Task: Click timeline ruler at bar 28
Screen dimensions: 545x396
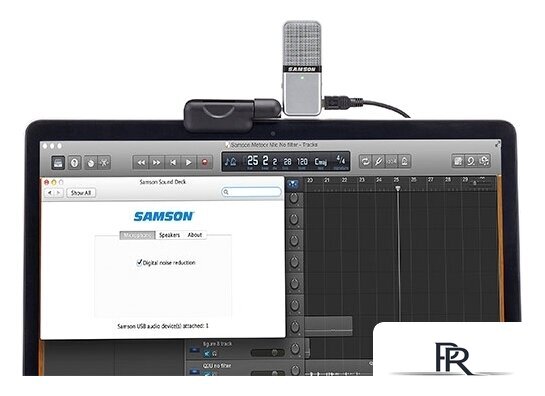Action: click(448, 180)
